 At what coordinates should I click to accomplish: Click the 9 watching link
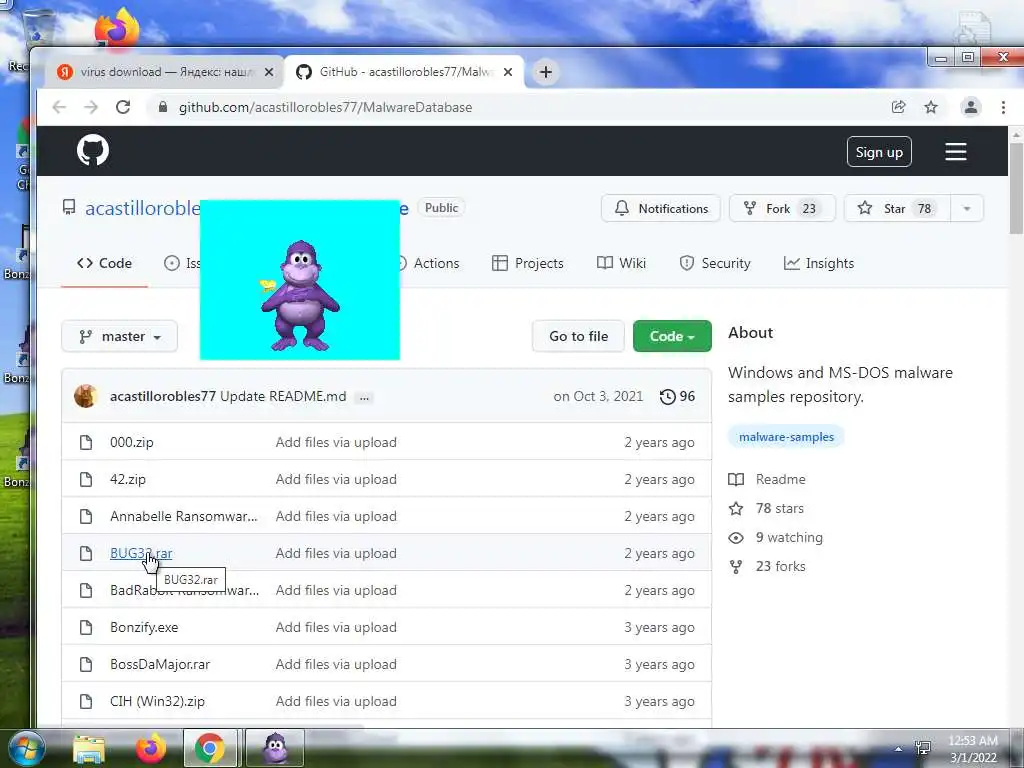(x=775, y=537)
